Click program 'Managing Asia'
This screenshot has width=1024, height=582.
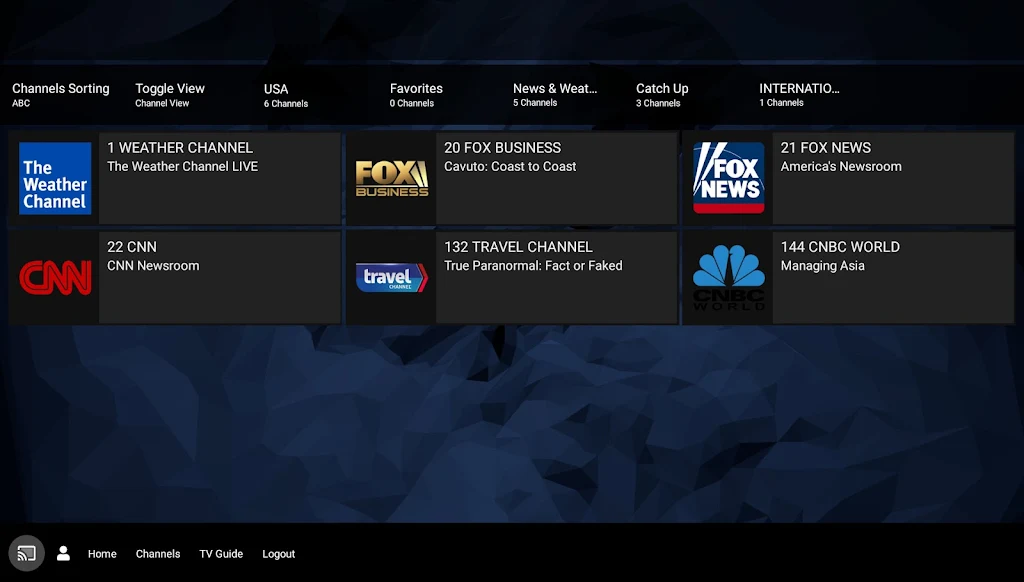pos(822,266)
